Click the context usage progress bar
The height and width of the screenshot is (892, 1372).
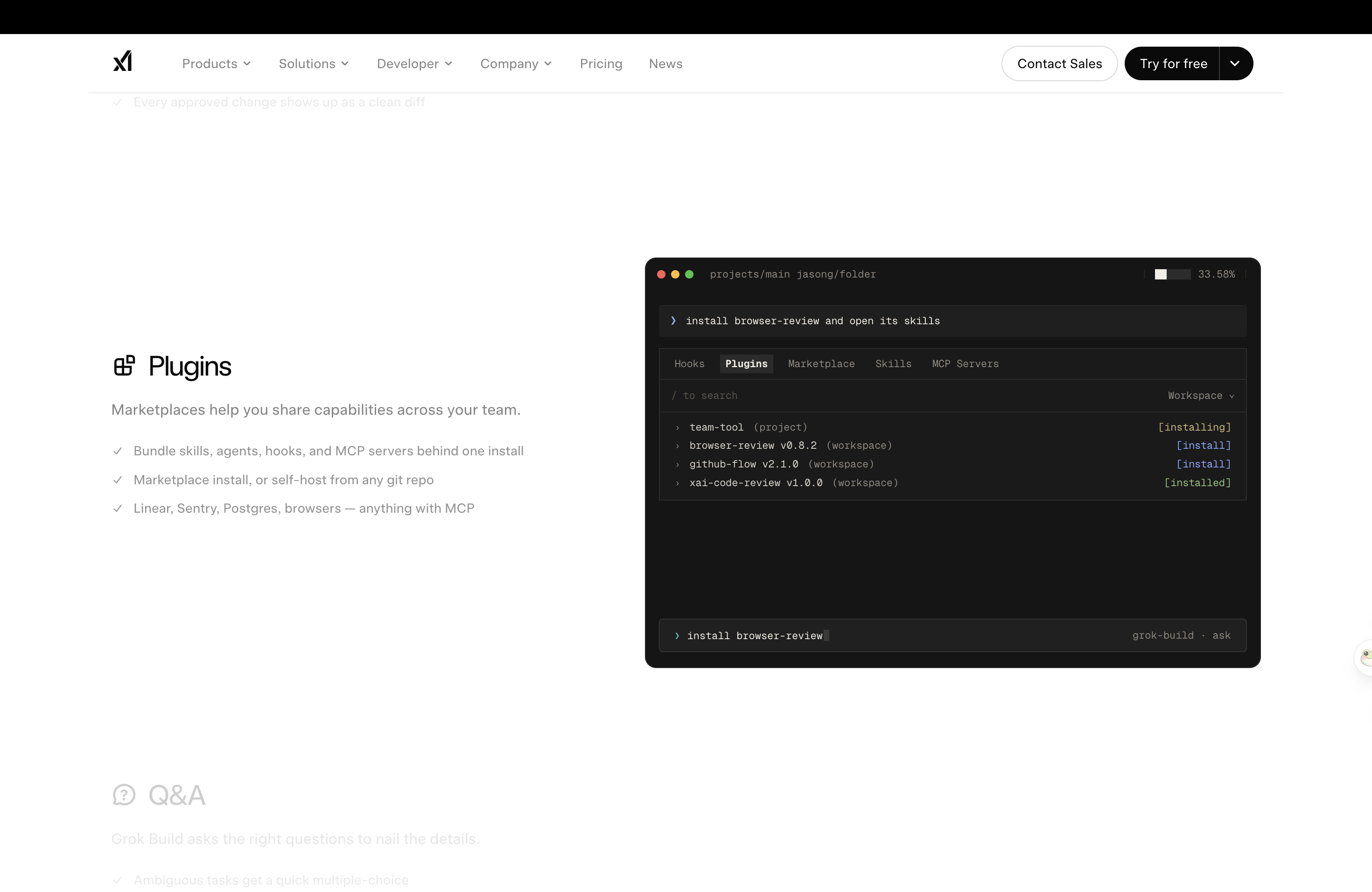1173,274
